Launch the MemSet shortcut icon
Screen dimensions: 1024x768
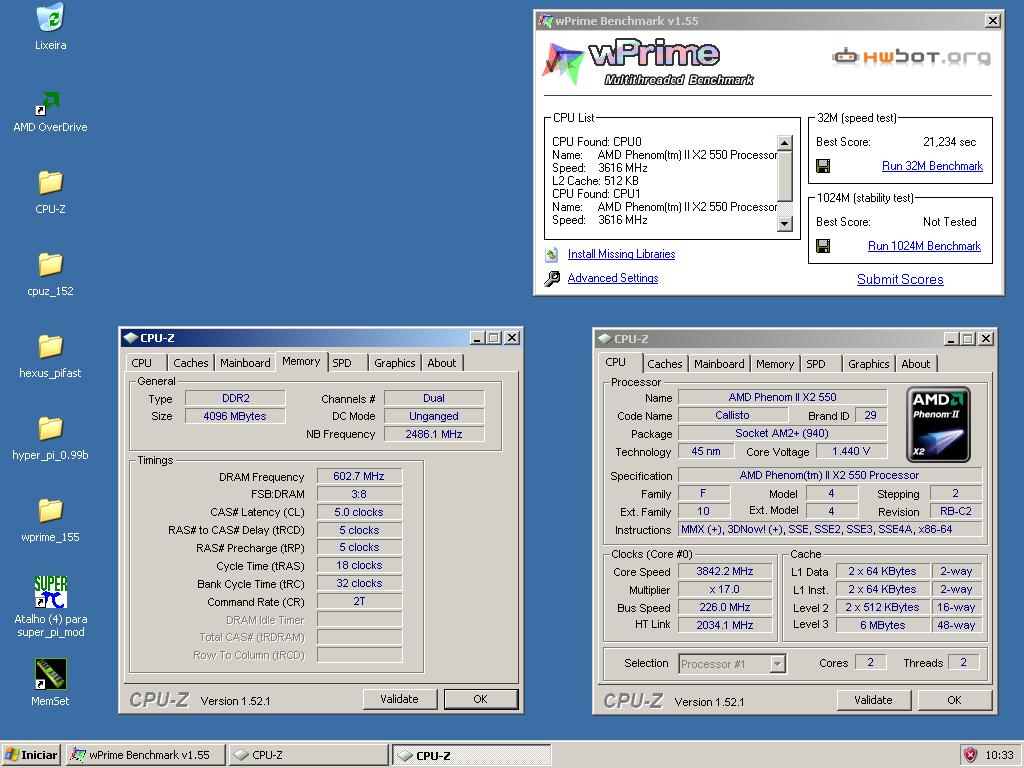[50, 674]
